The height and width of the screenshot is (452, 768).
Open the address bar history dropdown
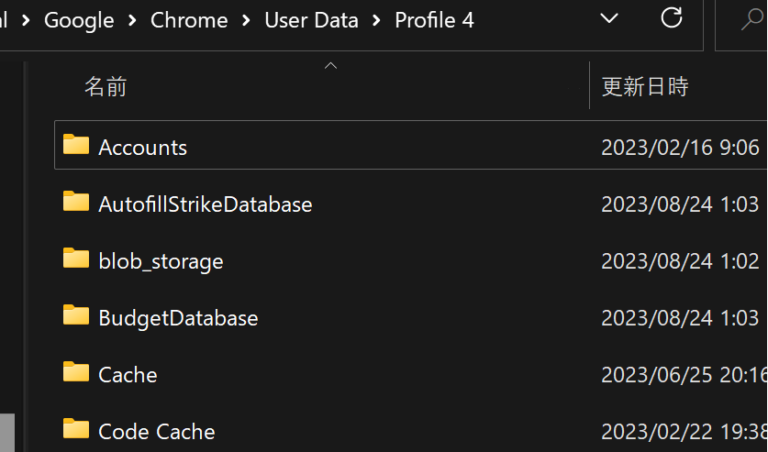[x=608, y=19]
